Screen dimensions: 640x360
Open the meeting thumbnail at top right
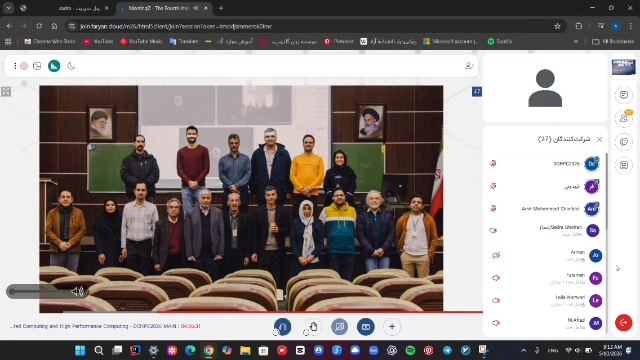click(623, 67)
